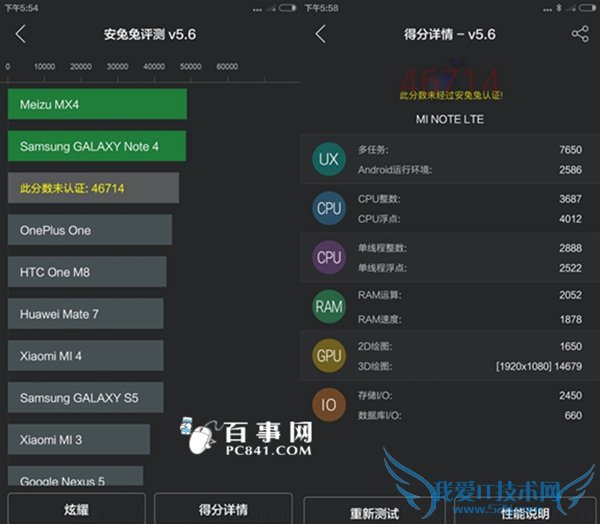Open the right screen's Bluetooth status icon
Screen dimensions: 600x524
coord(559,8)
